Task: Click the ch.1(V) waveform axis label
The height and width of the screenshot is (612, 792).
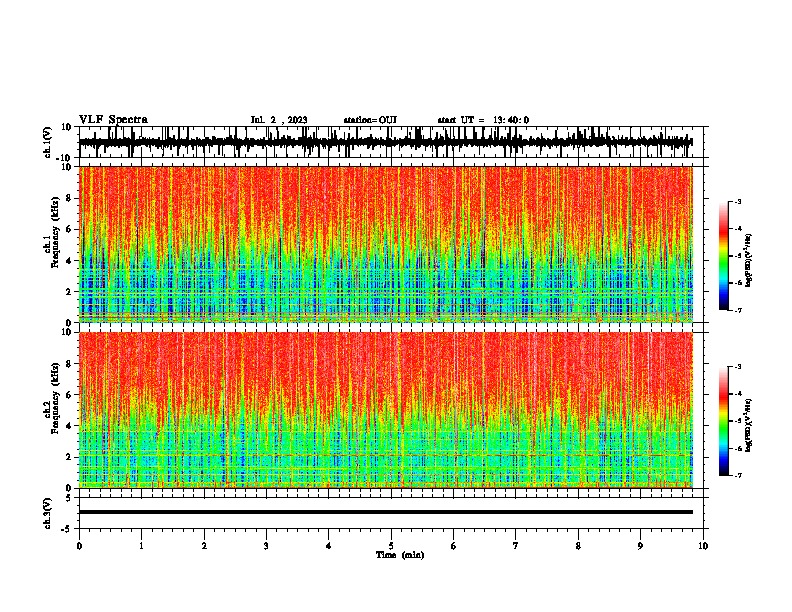Action: tap(48, 142)
